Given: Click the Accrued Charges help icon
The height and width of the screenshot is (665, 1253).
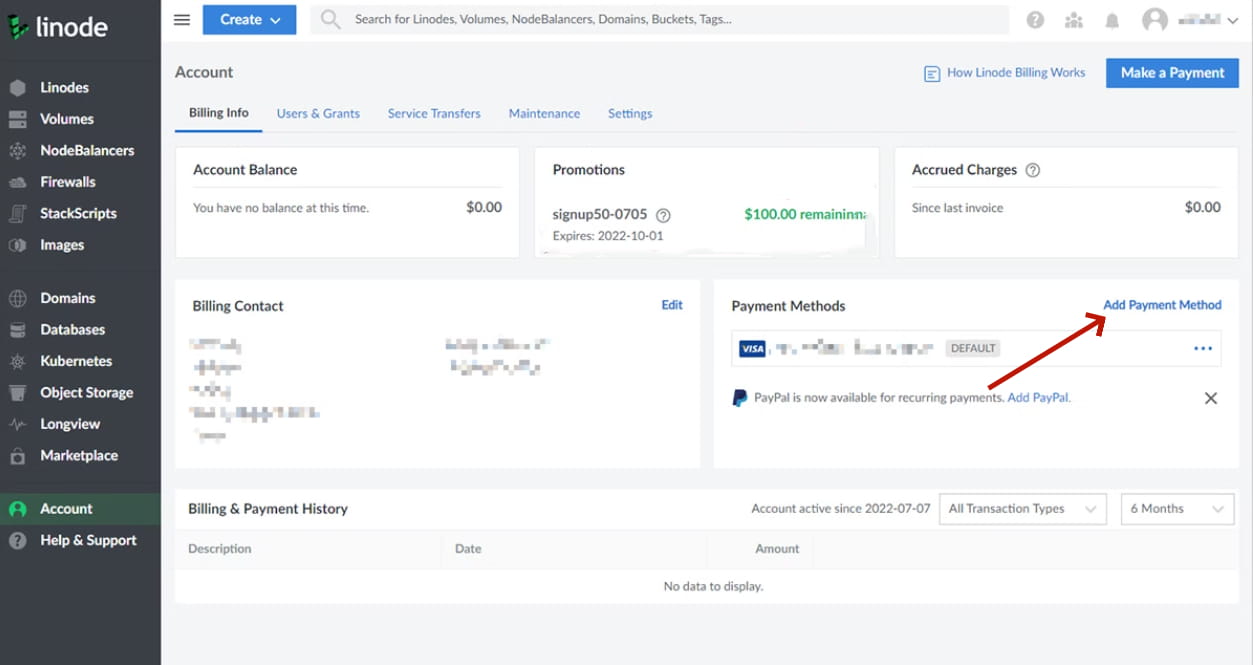Looking at the screenshot, I should [1033, 170].
